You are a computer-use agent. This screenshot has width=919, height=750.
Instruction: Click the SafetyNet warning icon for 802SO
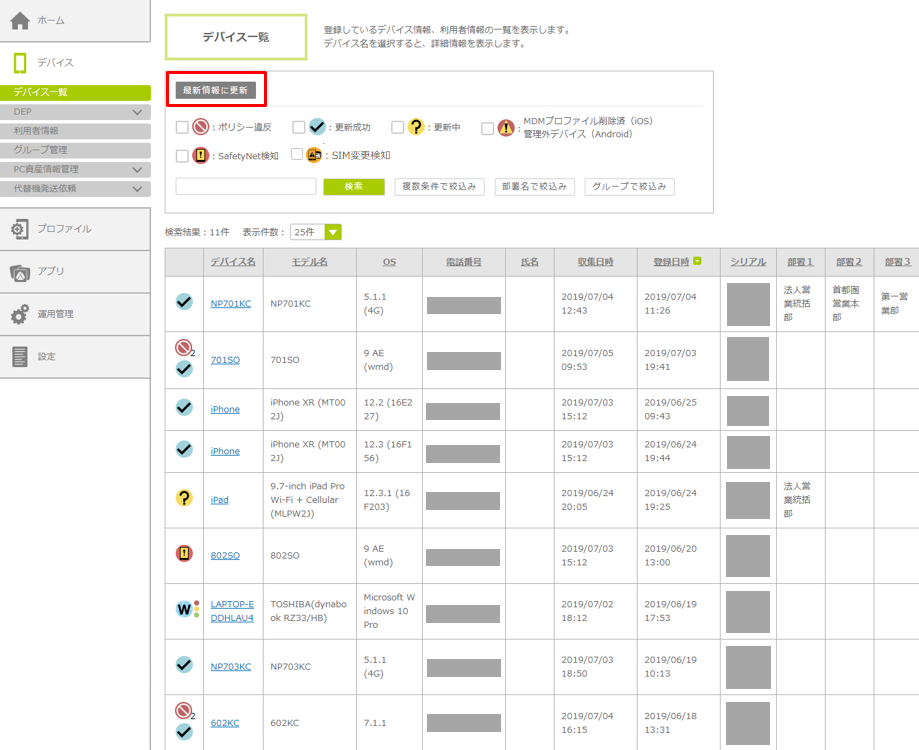click(184, 554)
